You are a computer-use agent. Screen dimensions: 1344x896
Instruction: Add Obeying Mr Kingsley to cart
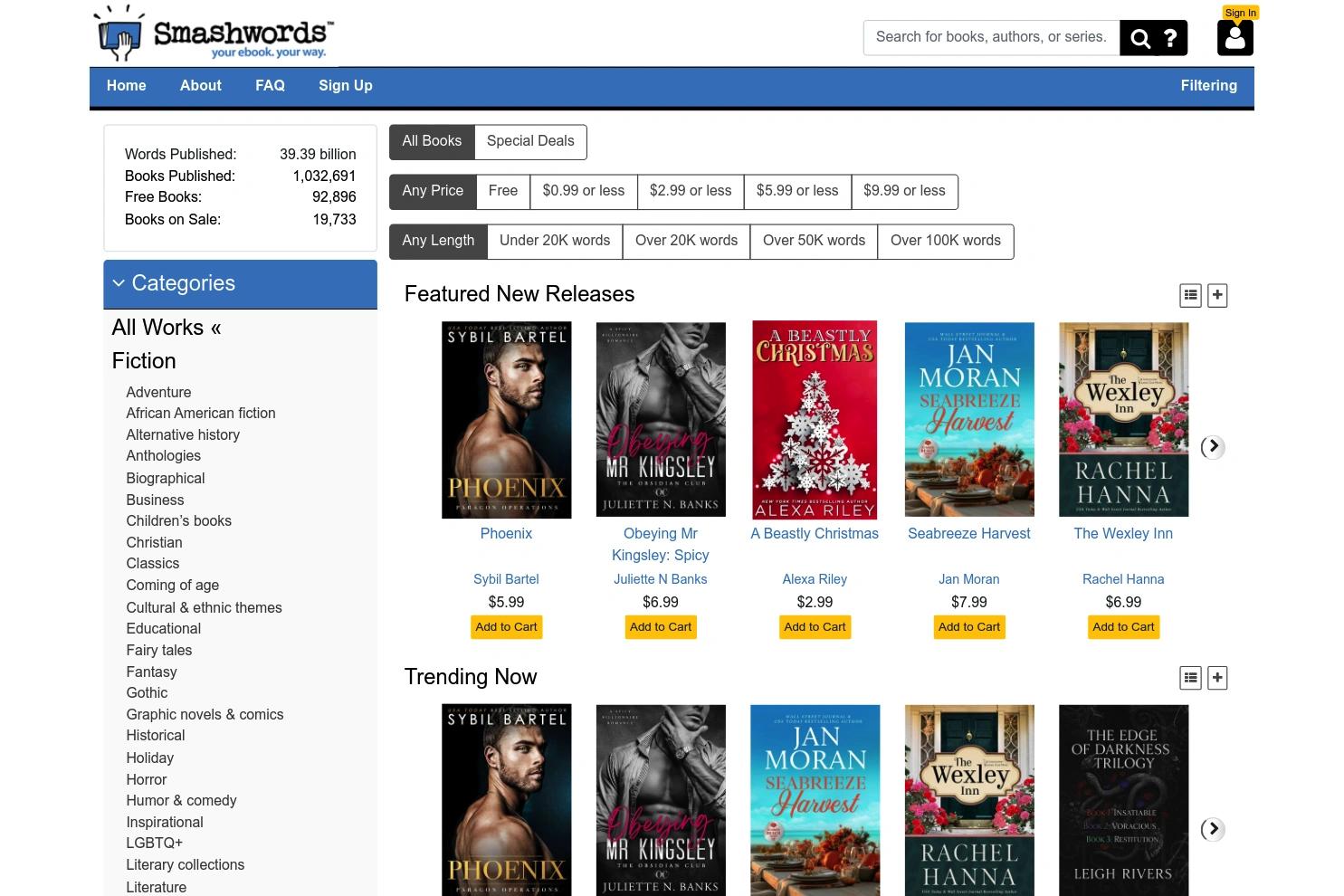coord(661,627)
